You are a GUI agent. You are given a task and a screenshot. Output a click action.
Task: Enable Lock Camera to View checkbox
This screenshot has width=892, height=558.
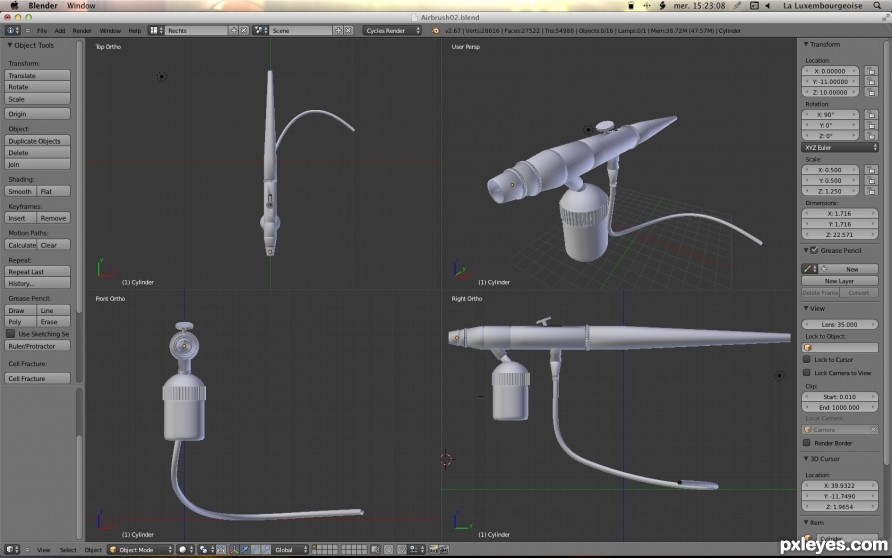(x=807, y=373)
